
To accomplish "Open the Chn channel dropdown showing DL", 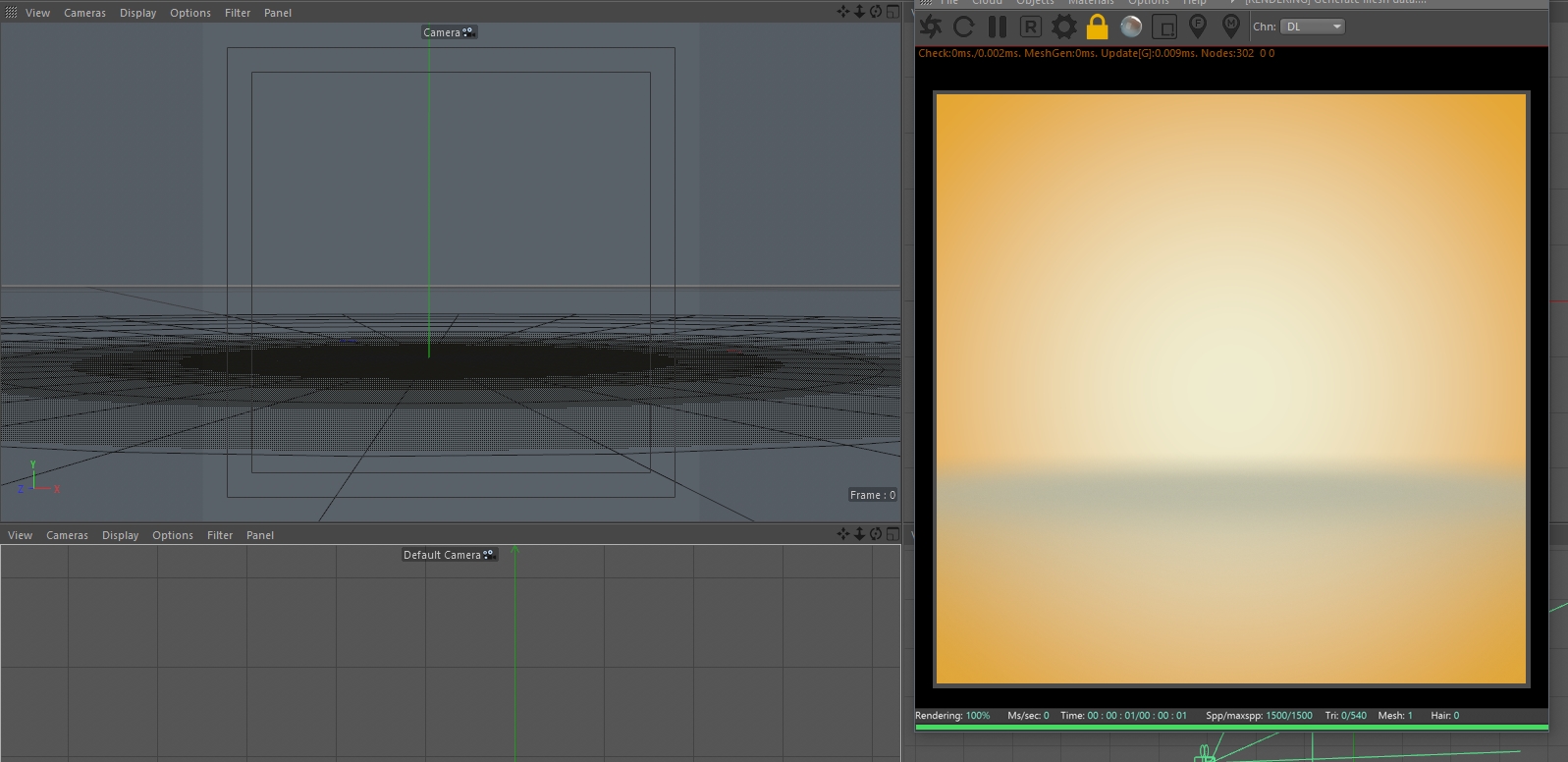I will [x=1313, y=27].
